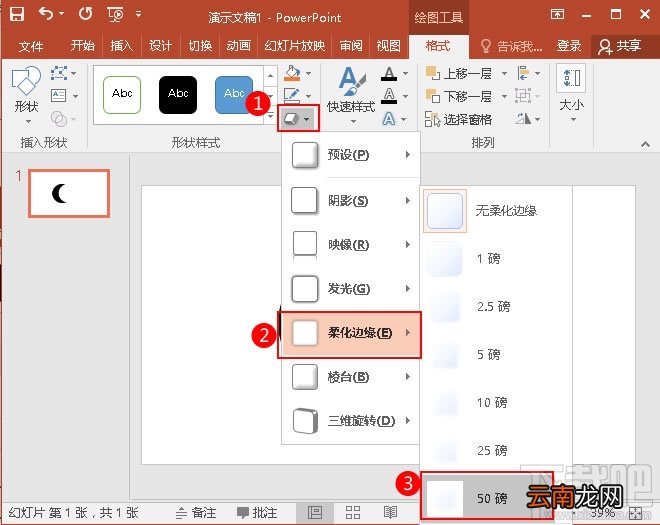Click the Shape Fill paint bucket icon
The image size is (660, 525).
(x=292, y=73)
